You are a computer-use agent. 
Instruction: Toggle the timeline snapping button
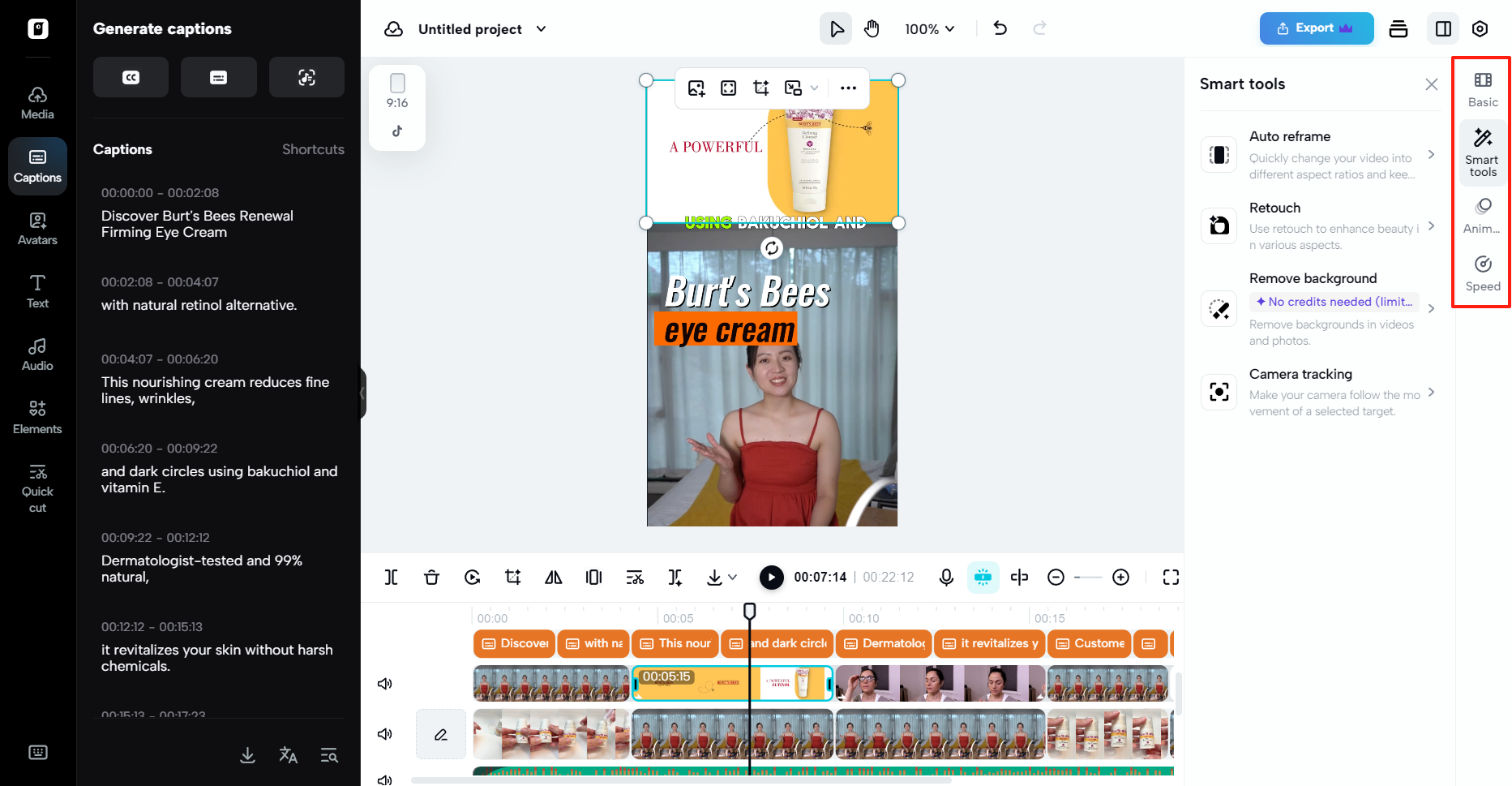(x=983, y=577)
